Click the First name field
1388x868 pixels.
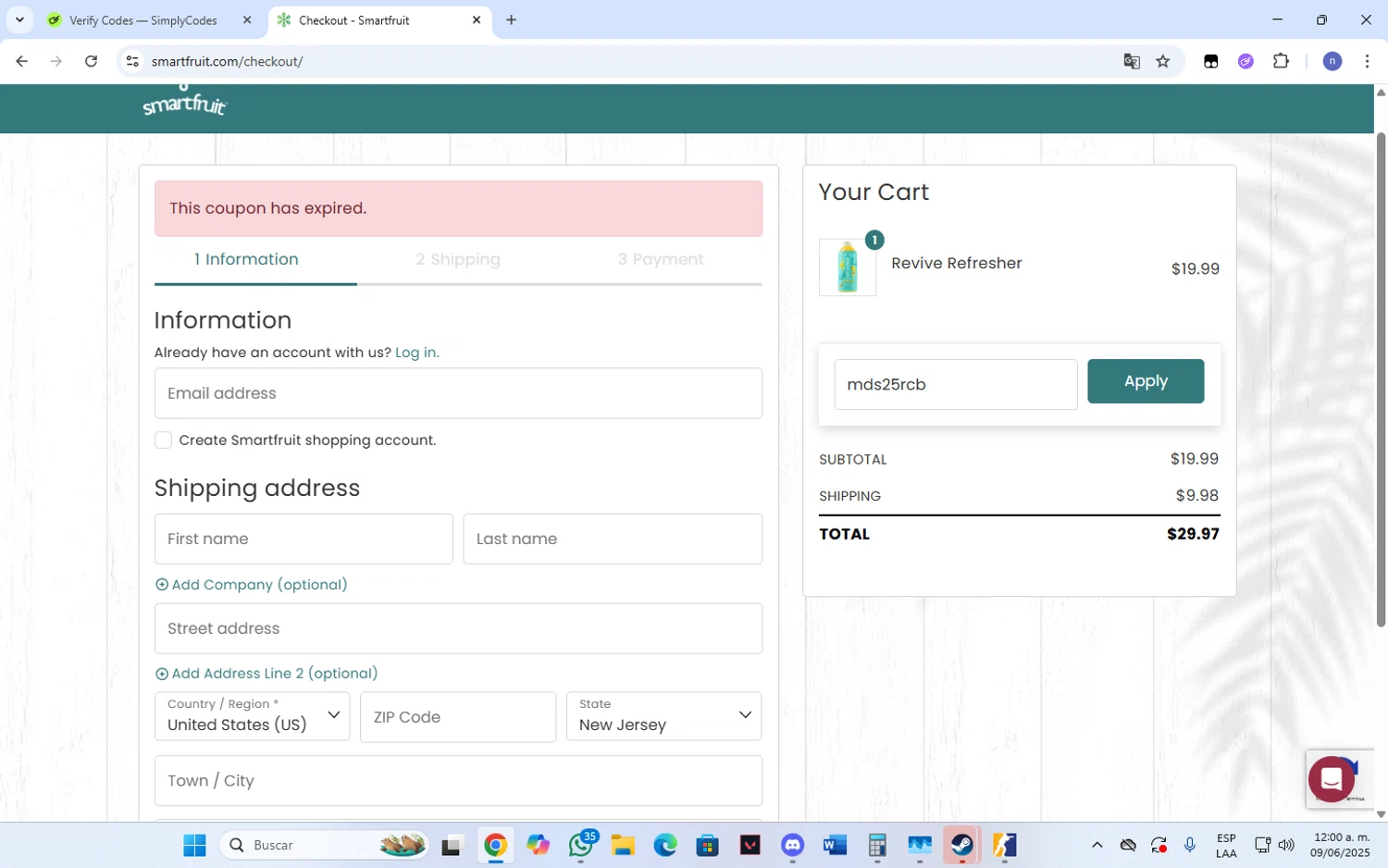point(304,539)
